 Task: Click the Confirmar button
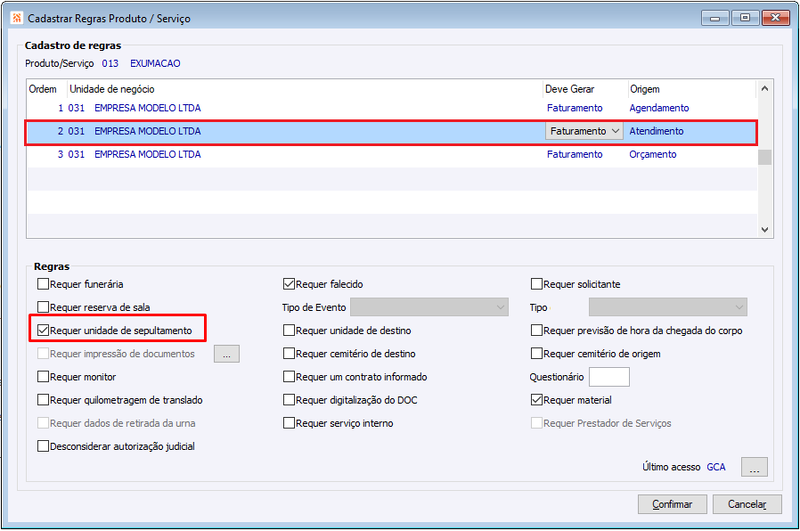point(672,504)
